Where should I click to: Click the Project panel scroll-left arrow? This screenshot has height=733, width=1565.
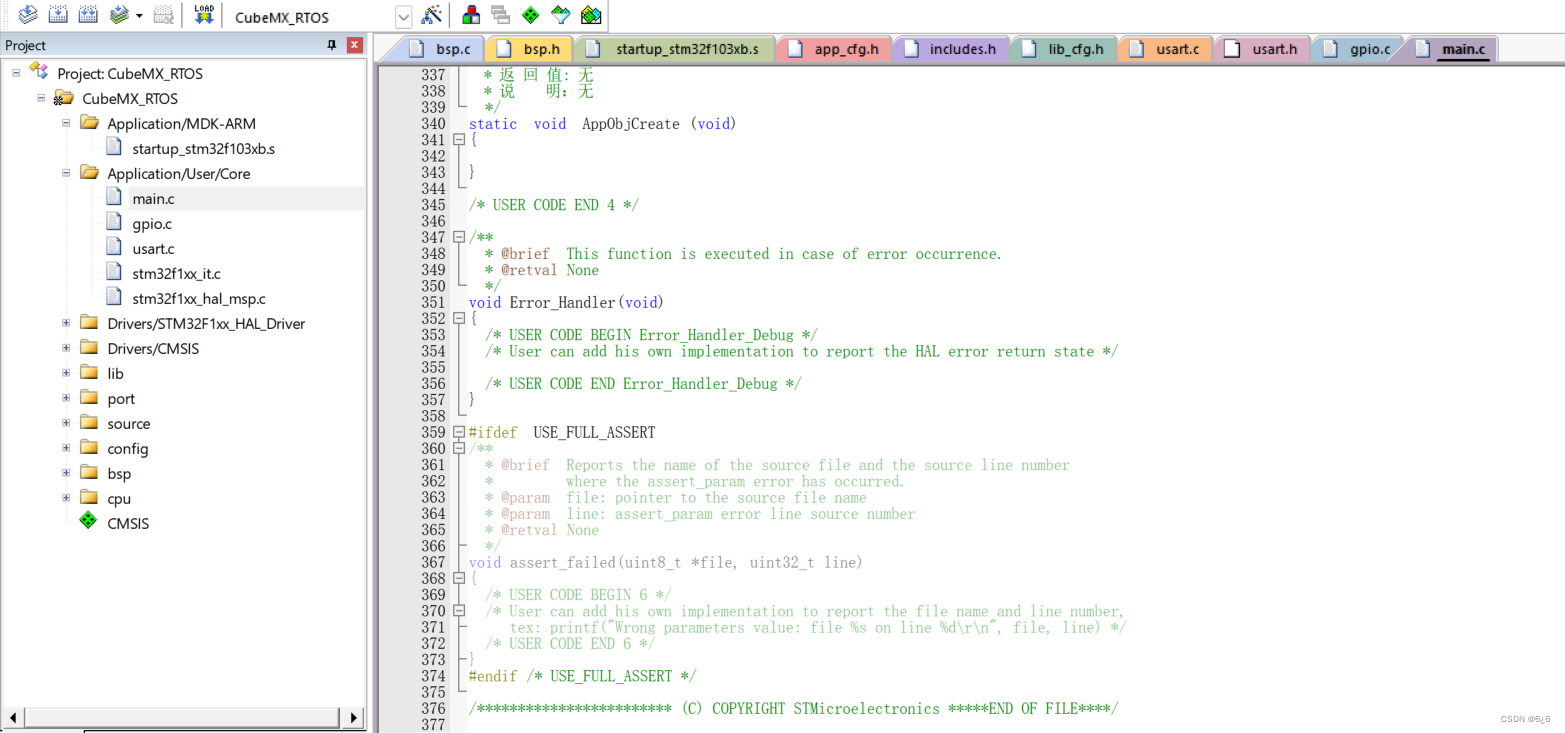coord(13,717)
